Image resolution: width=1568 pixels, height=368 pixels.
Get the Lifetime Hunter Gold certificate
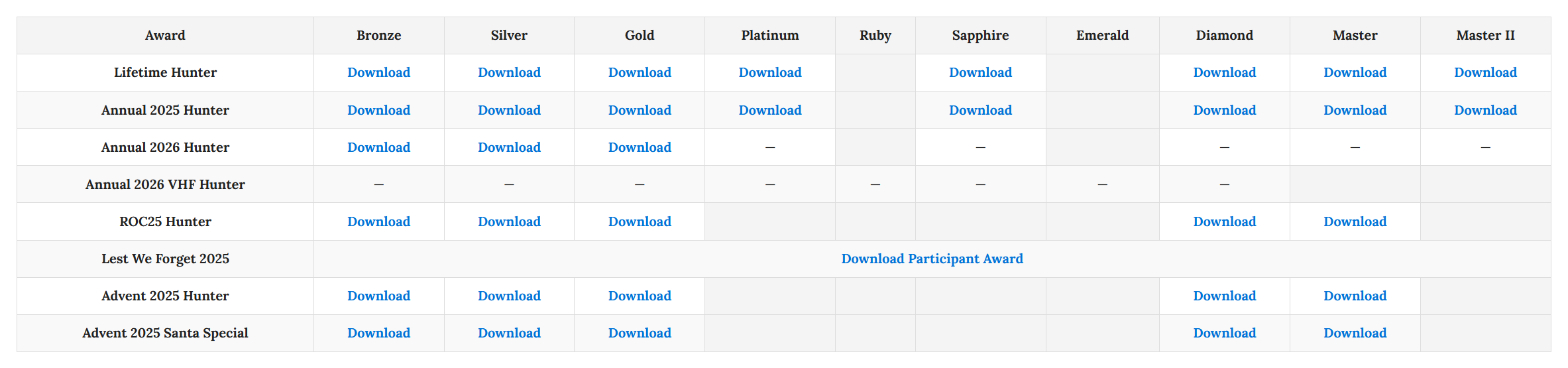[x=640, y=72]
